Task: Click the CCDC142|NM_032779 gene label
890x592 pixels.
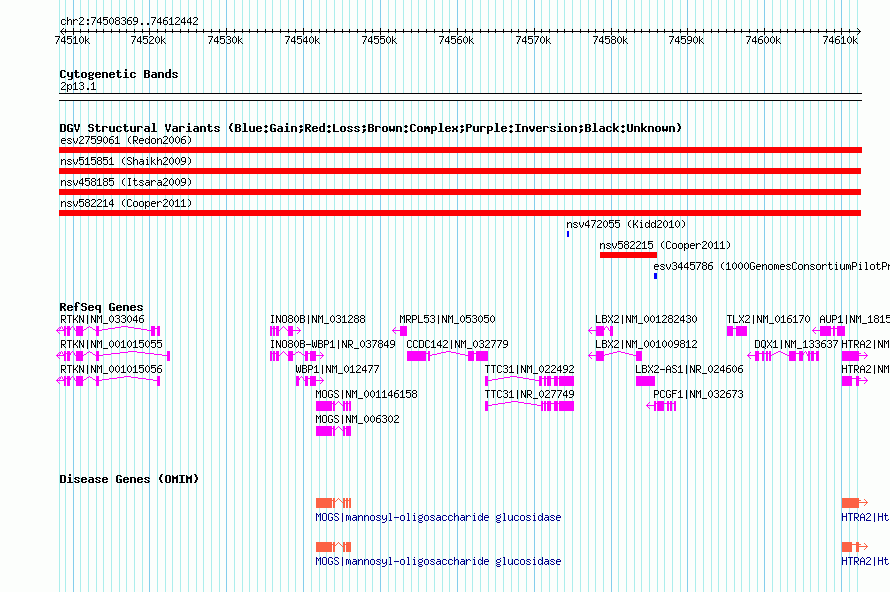Action: (457, 345)
